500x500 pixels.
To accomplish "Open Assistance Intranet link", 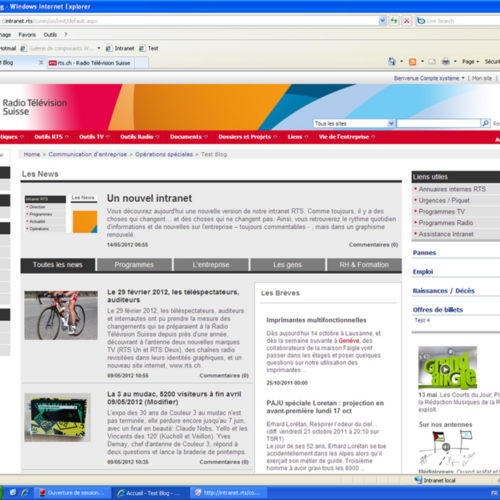I will pos(446,234).
